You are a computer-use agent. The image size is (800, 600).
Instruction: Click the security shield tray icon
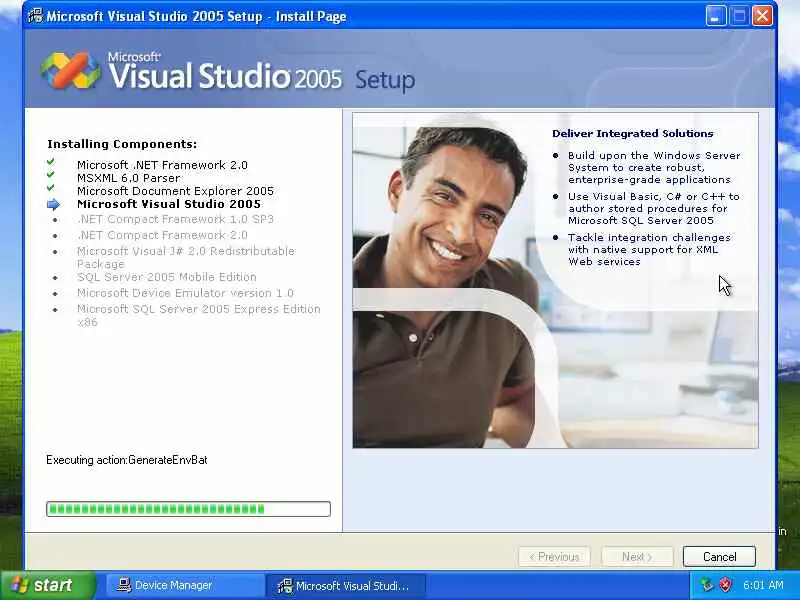(x=725, y=585)
